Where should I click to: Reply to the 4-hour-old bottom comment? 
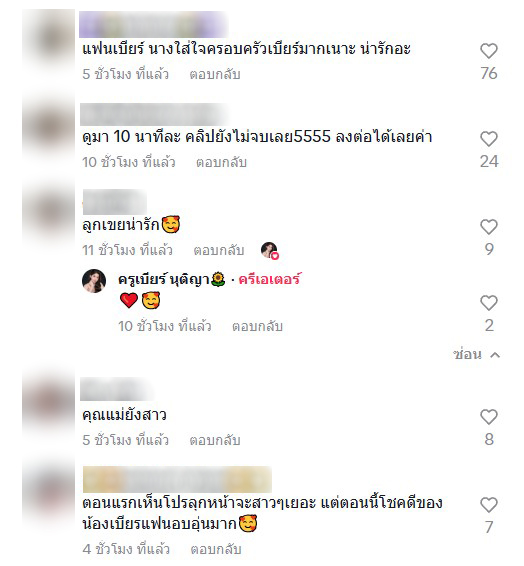coord(216,549)
